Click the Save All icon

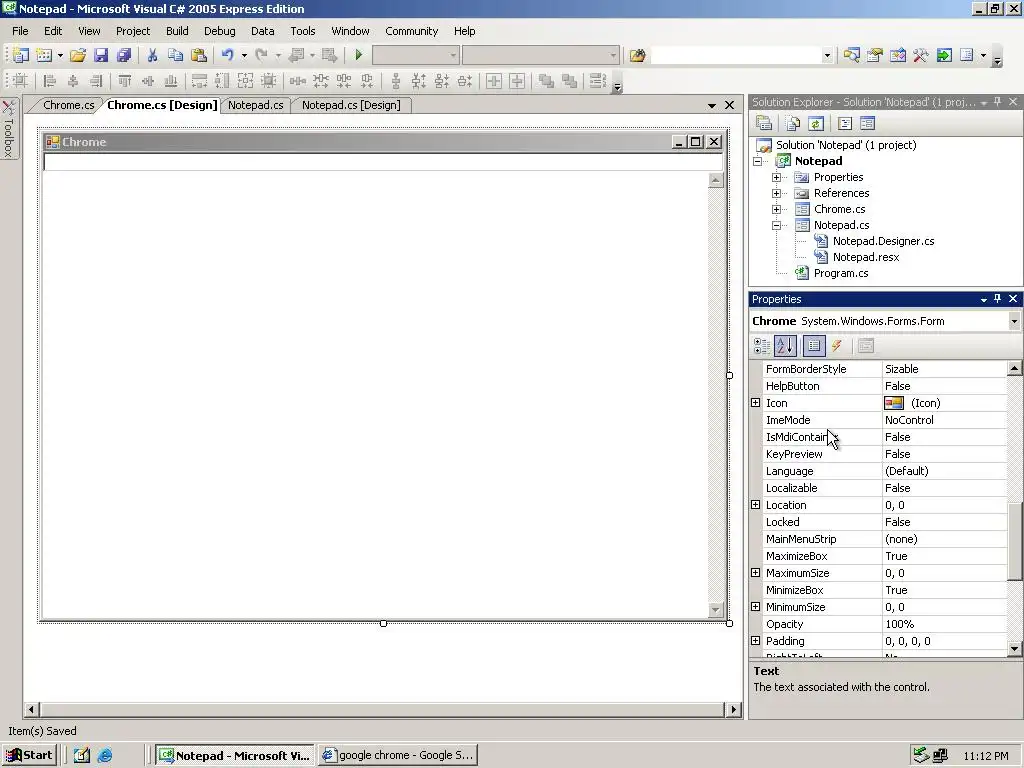[123, 56]
